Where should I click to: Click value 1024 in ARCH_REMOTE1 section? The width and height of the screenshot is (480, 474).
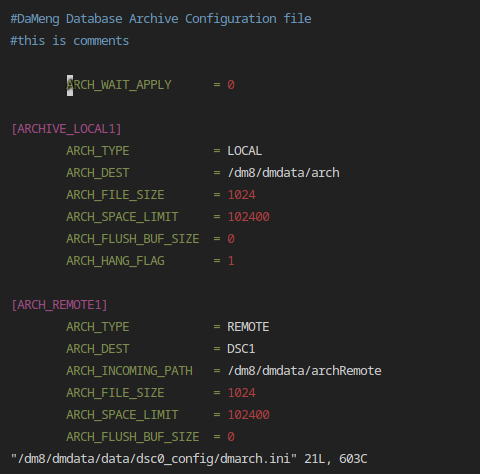coord(241,393)
